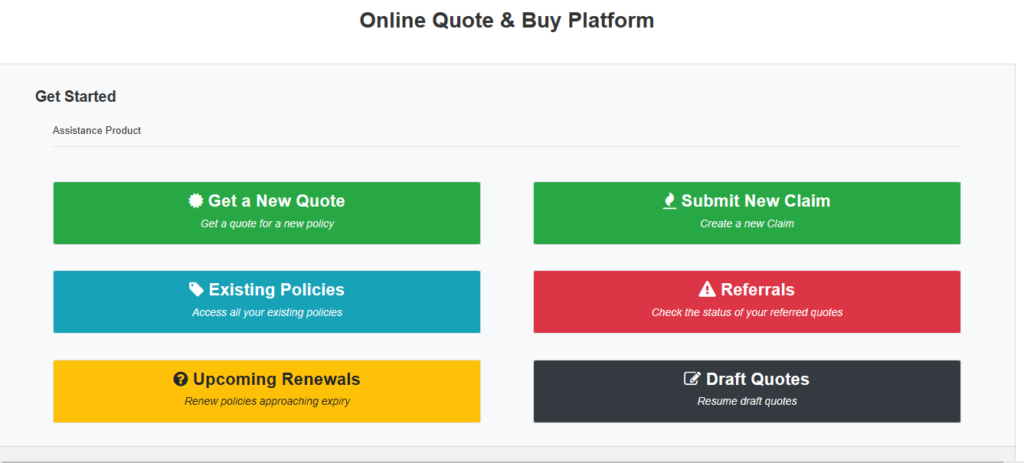Click the tag icon beside Existing Policies
Viewport: 1024px width, 463px height.
[197, 290]
